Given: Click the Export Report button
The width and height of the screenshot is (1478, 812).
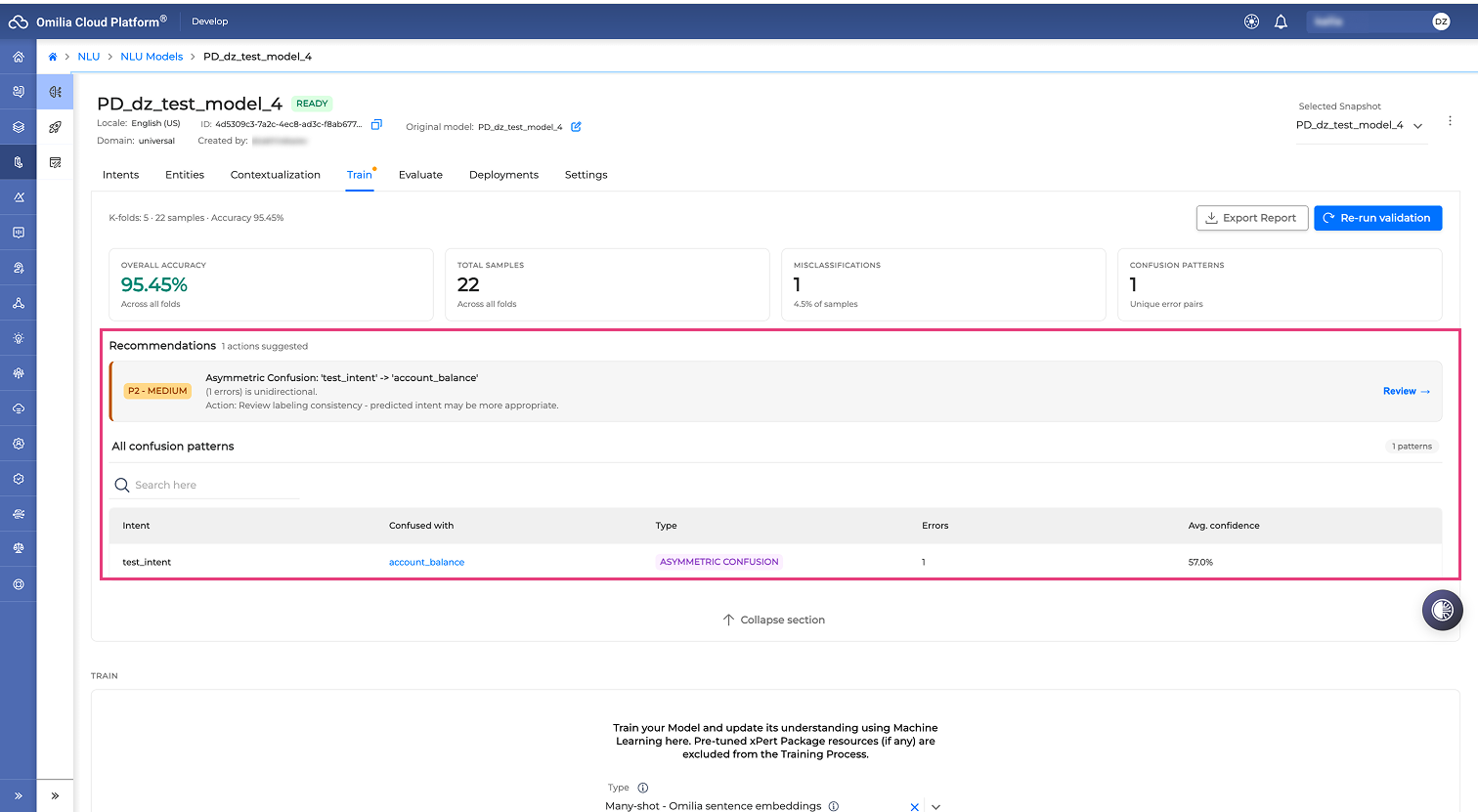Looking at the screenshot, I should pyautogui.click(x=1251, y=218).
